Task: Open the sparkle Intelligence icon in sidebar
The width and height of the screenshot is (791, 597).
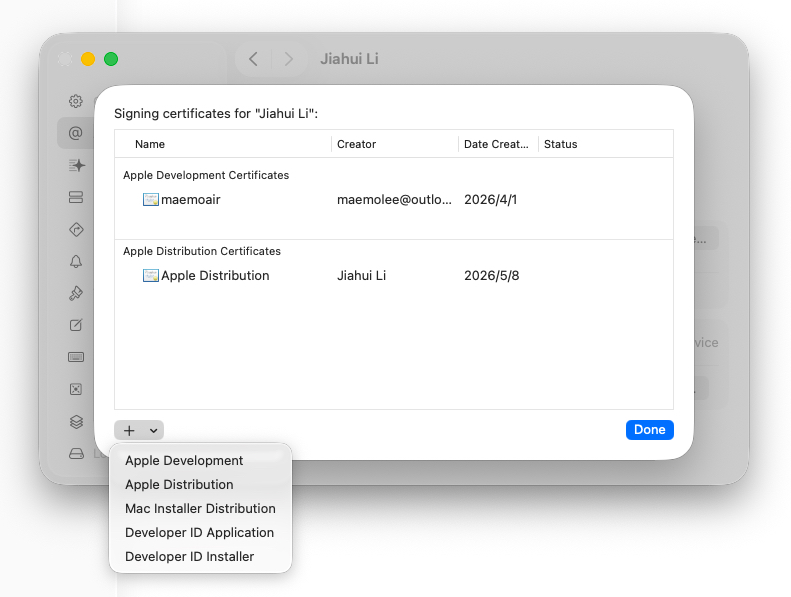Action: [x=77, y=165]
